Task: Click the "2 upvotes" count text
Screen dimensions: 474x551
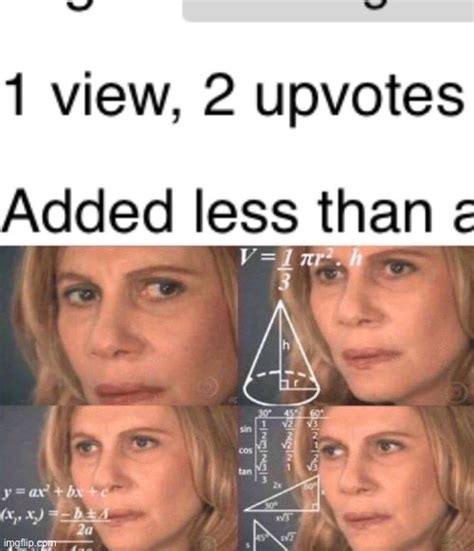Action: click(334, 98)
